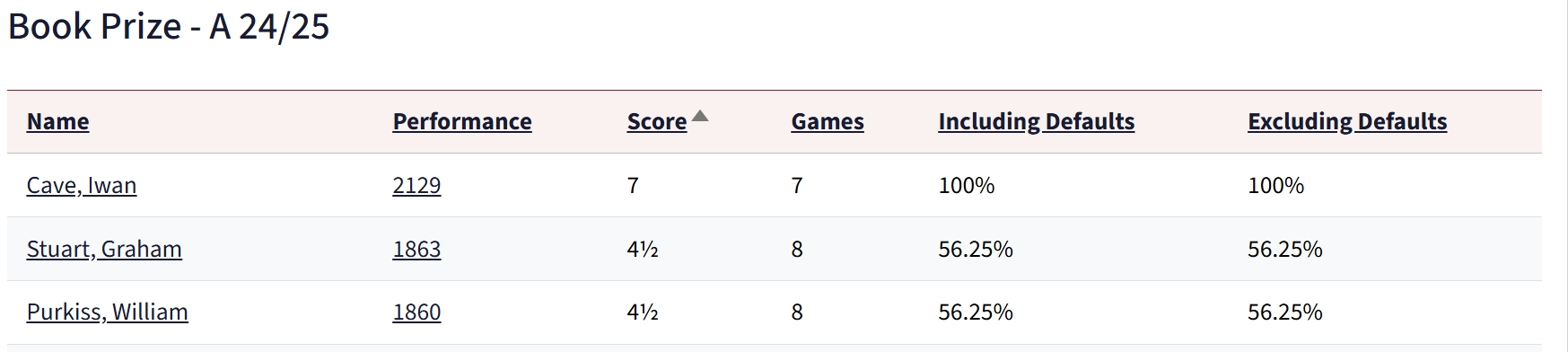Open Stuart, Graham player profile
This screenshot has height=352, width=1568.
[104, 249]
